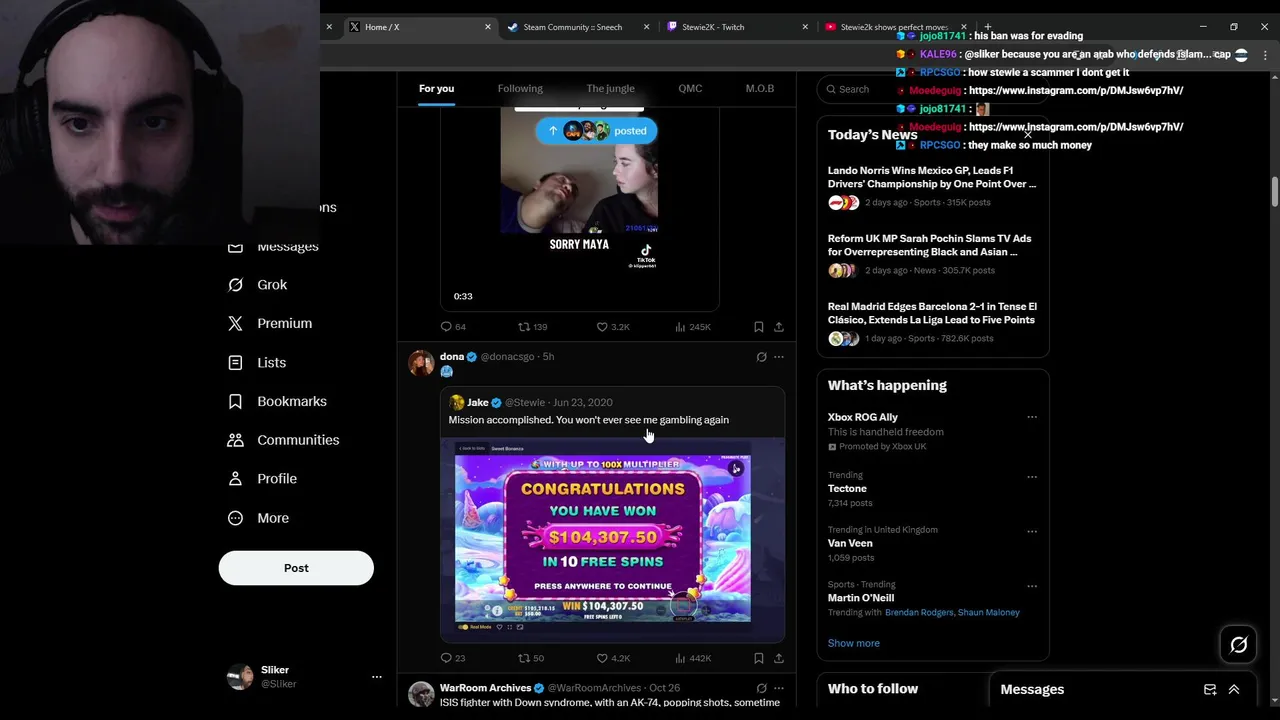The image size is (1280, 720).
Task: Reply to the dona post with 23 replies
Action: click(x=453, y=658)
